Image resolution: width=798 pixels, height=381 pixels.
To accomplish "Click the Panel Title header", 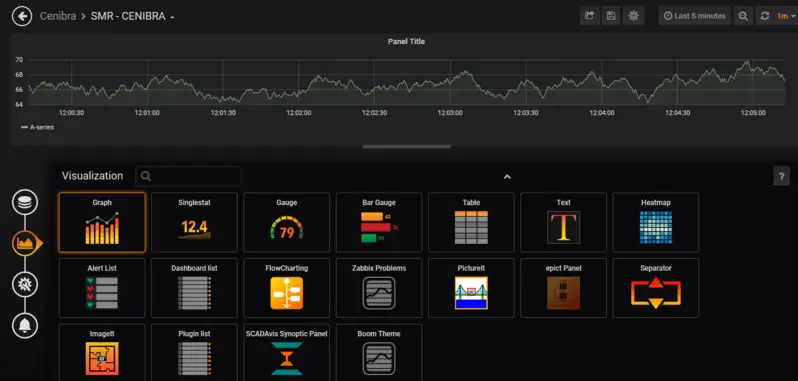I will pos(406,42).
